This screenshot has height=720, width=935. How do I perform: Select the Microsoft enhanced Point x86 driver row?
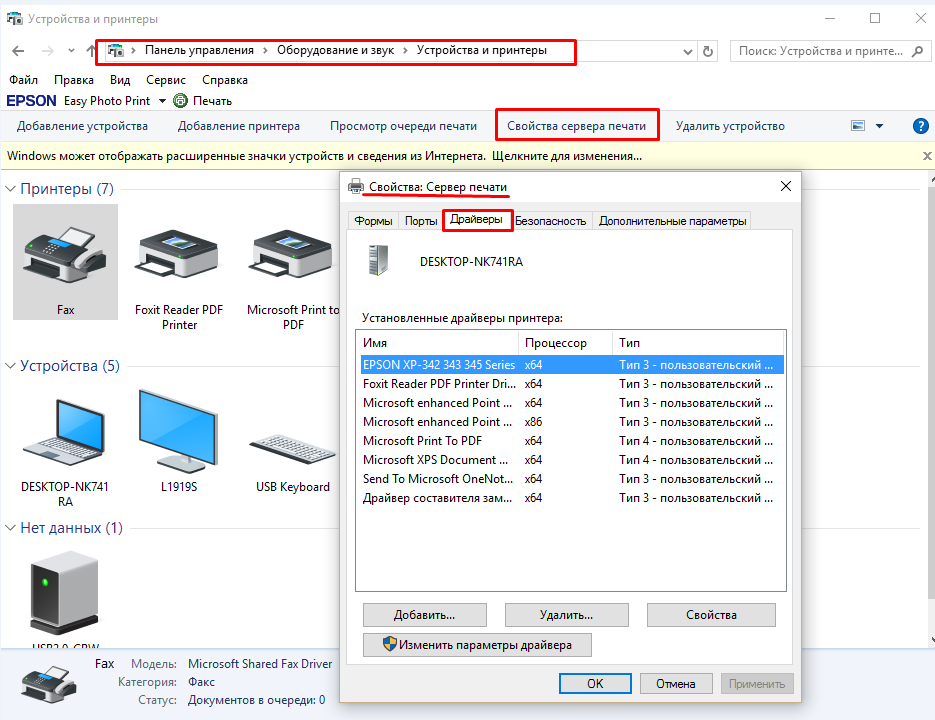click(572, 422)
